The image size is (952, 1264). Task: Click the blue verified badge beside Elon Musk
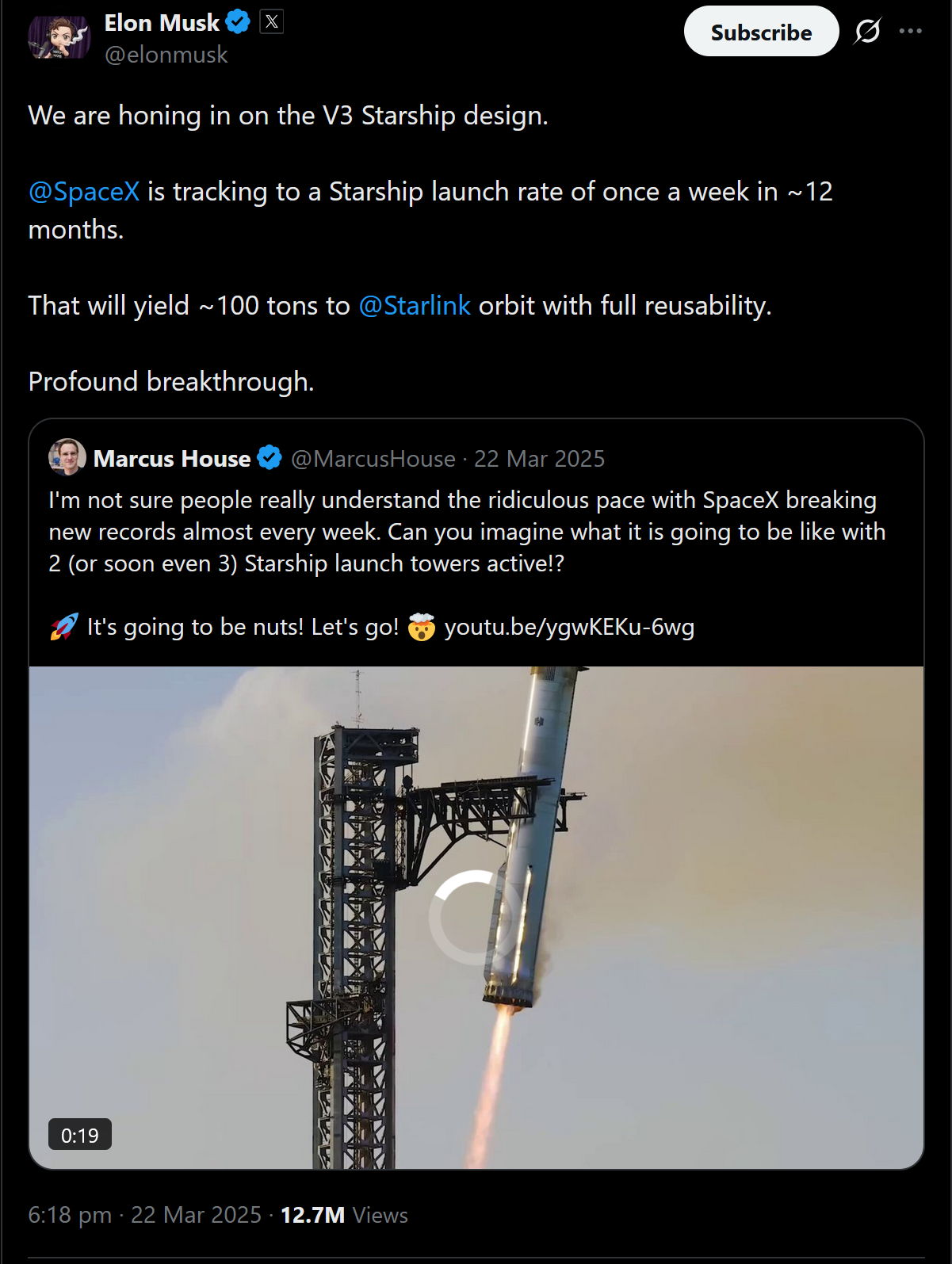point(238,22)
